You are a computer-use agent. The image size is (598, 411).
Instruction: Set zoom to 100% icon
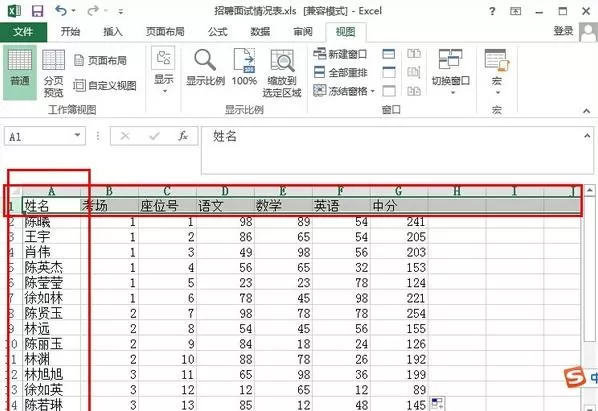244,67
